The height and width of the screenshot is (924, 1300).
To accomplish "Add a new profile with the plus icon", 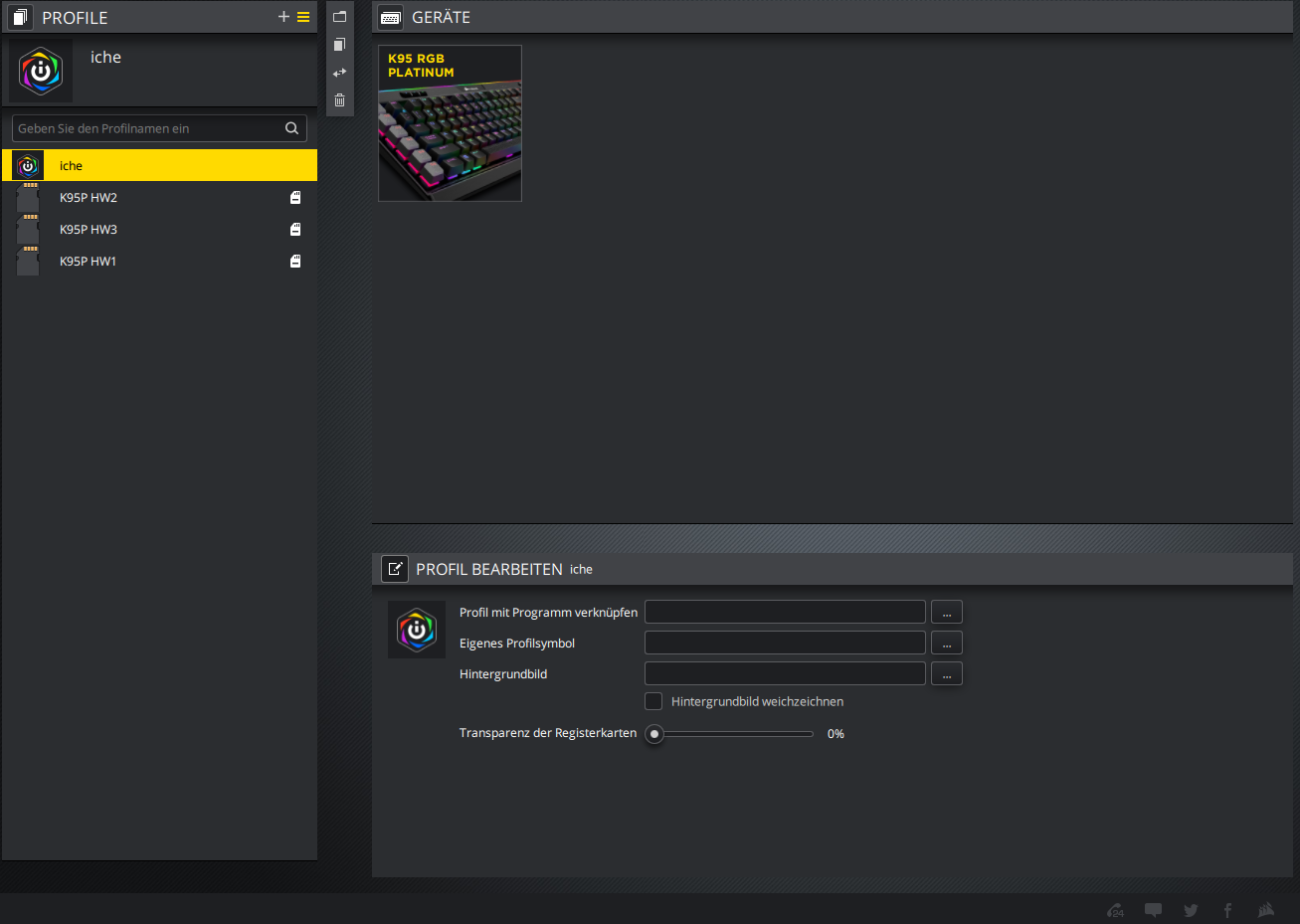I will pyautogui.click(x=283, y=17).
